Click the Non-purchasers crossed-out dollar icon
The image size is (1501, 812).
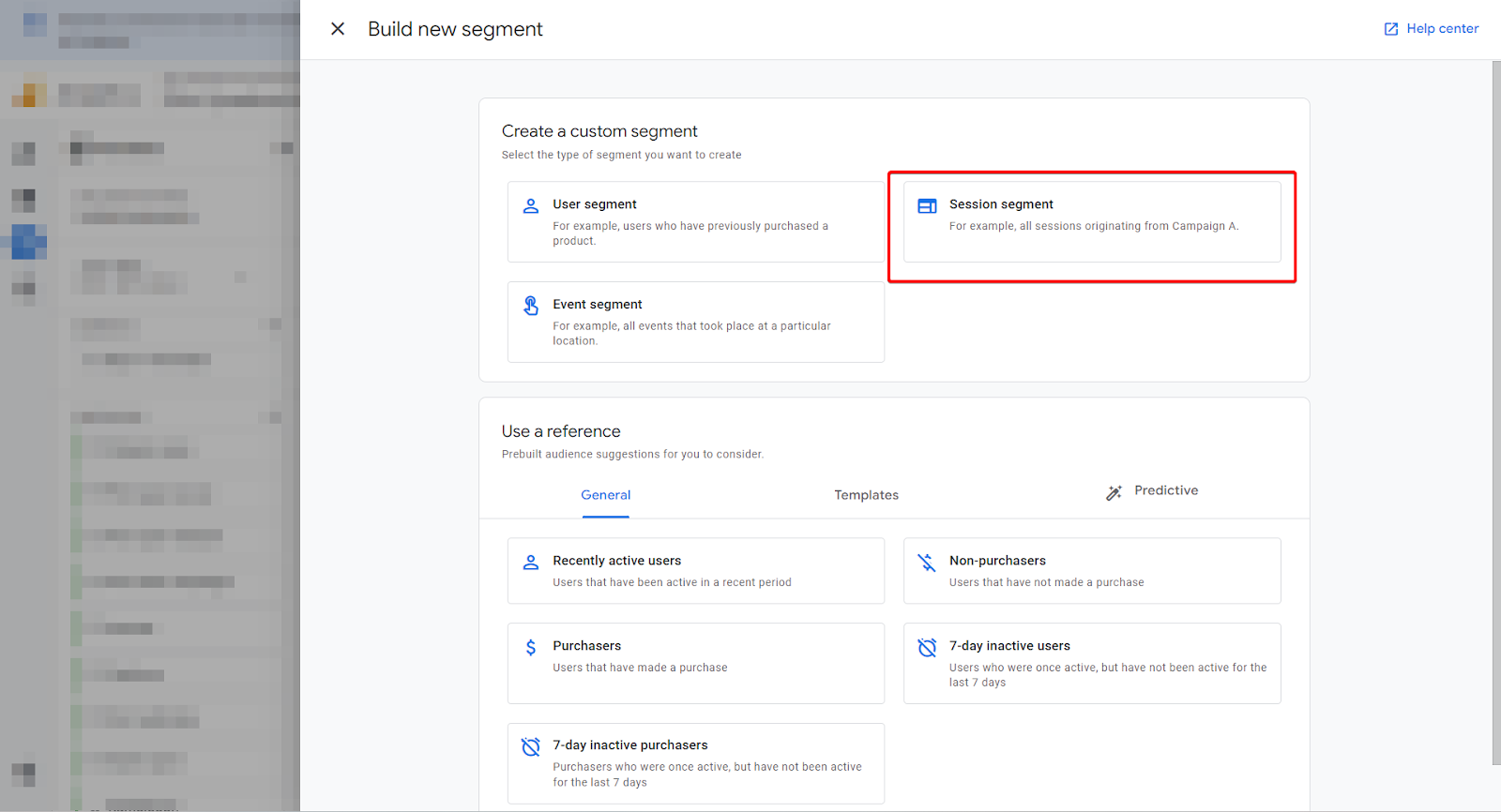click(x=927, y=562)
